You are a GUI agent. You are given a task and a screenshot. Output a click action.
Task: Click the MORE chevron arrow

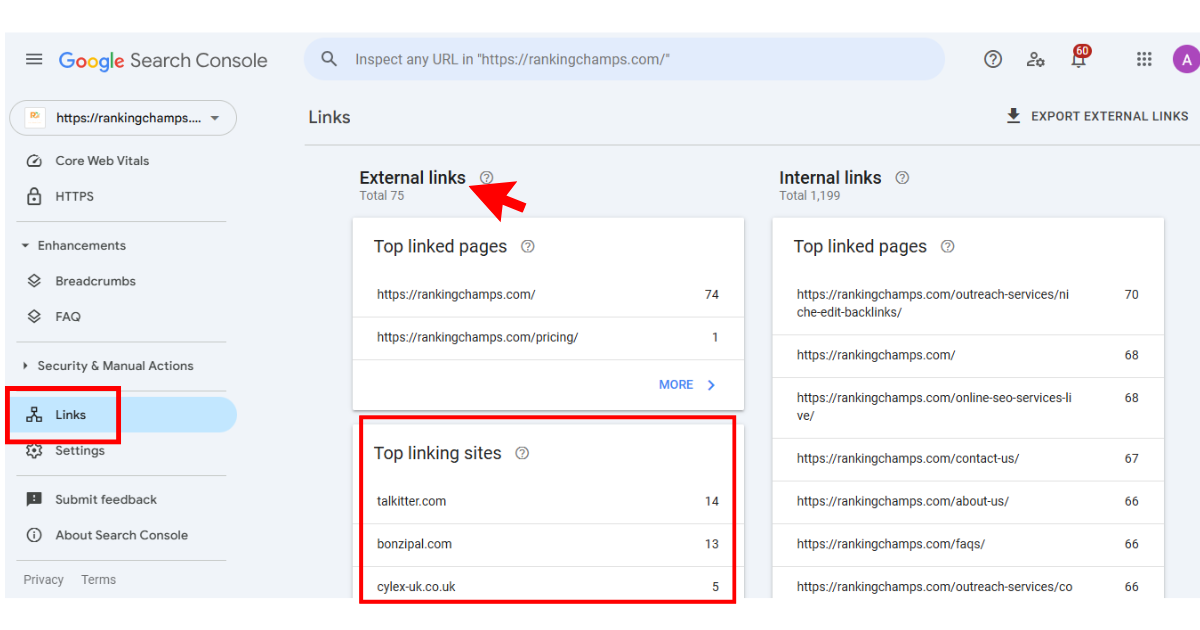tap(711, 385)
